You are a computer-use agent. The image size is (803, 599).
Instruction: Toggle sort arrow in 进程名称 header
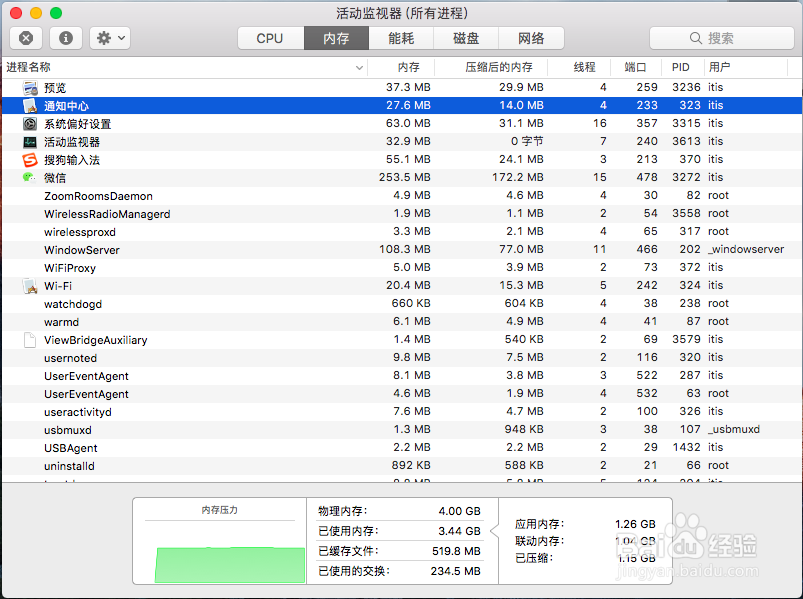pyautogui.click(x=360, y=68)
